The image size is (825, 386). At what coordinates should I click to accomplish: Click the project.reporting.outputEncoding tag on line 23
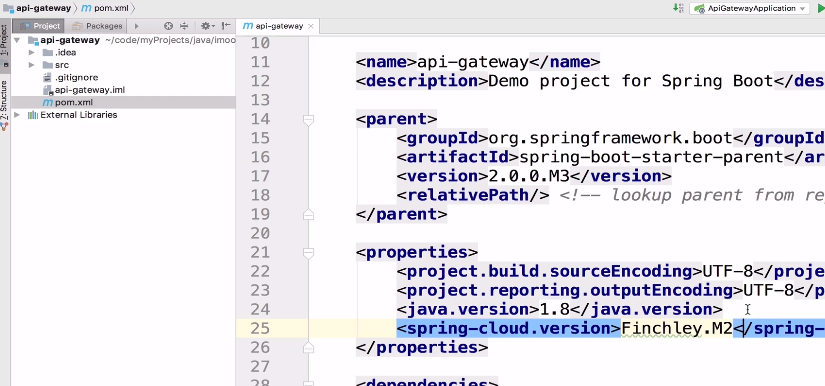(x=570, y=290)
